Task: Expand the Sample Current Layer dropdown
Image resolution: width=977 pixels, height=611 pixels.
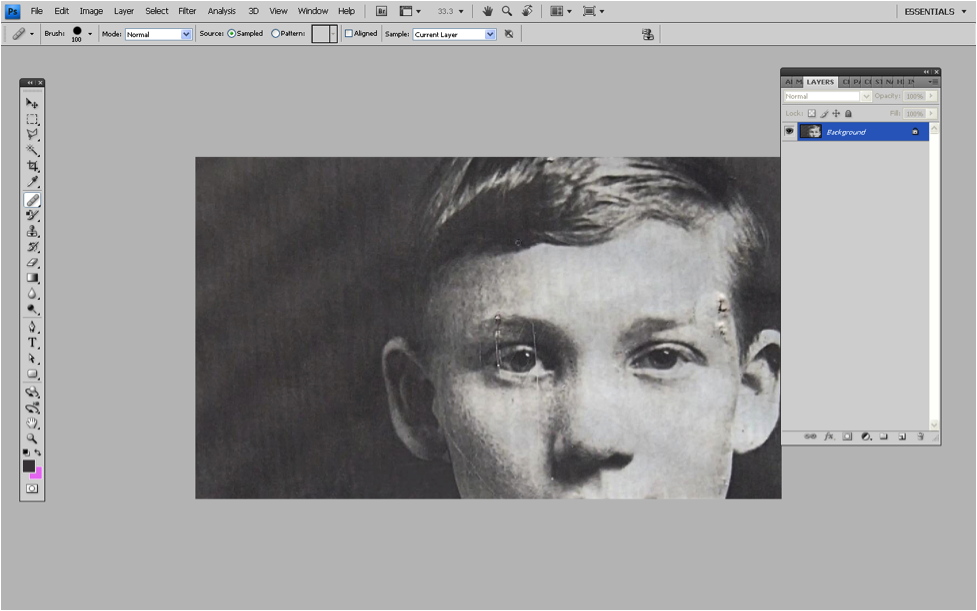Action: (490, 34)
